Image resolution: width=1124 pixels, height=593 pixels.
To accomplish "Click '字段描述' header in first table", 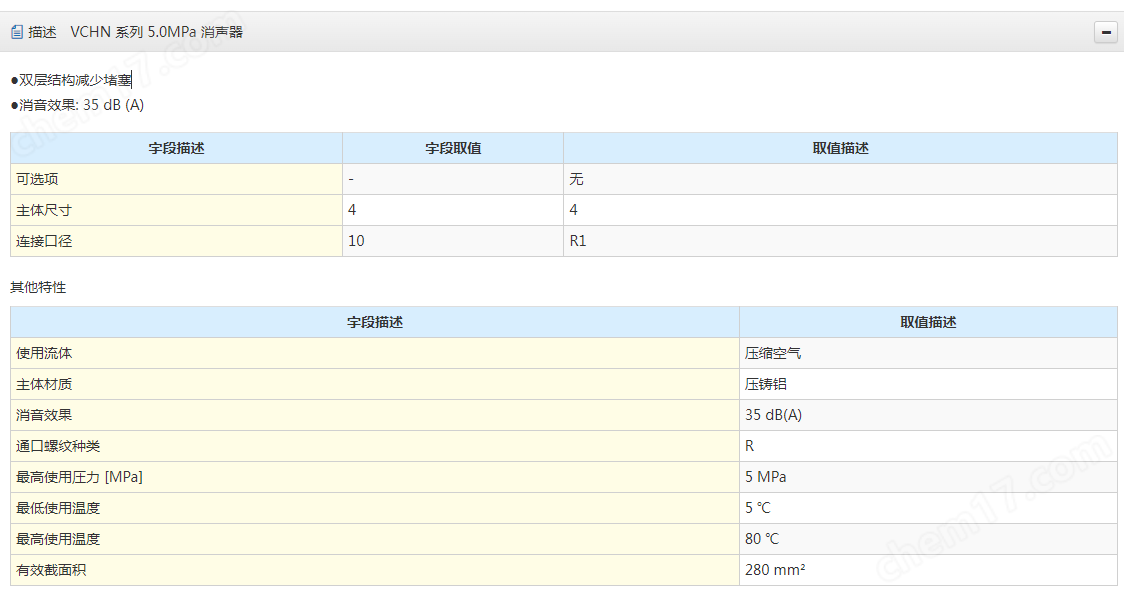I will [176, 148].
